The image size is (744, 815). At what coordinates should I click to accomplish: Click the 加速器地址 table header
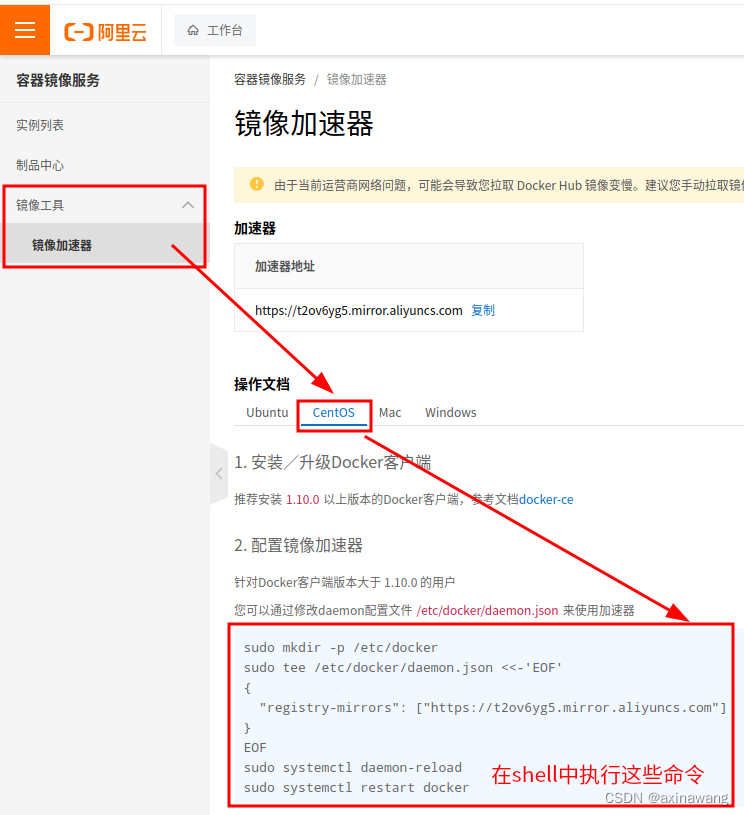[x=285, y=267]
